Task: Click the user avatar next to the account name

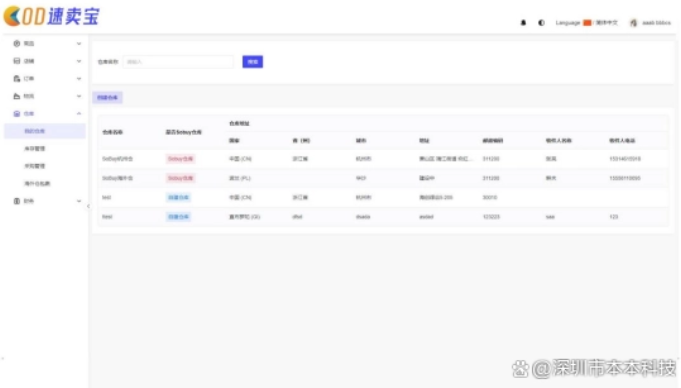Action: (634, 23)
